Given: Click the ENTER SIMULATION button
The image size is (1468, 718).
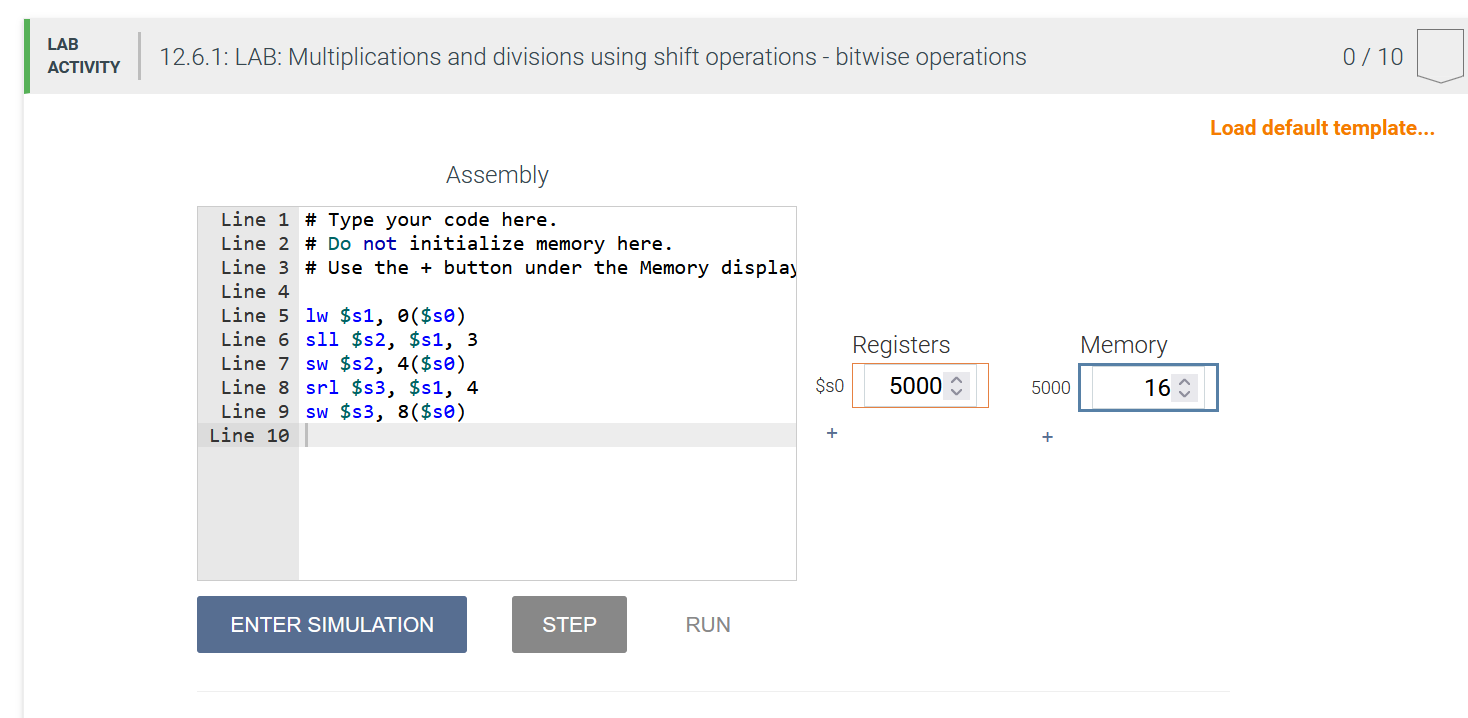Looking at the screenshot, I should click(x=332, y=625).
